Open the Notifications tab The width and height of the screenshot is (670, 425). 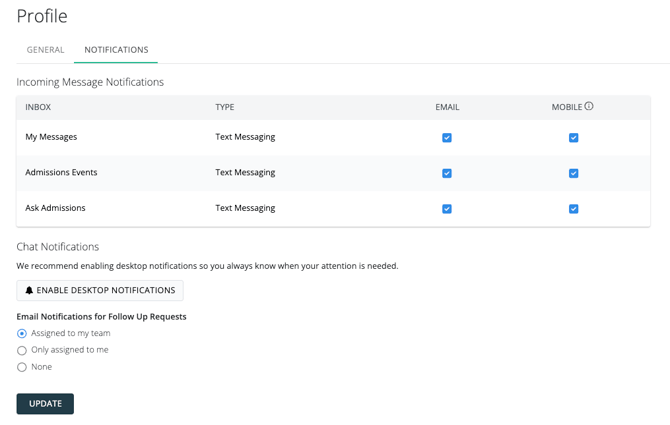[116, 50]
